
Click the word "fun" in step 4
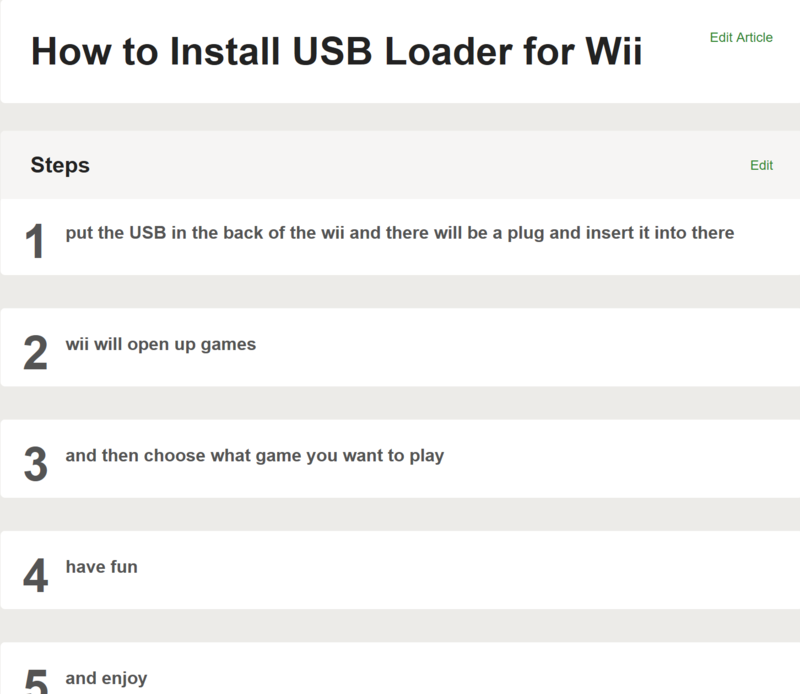pos(124,567)
